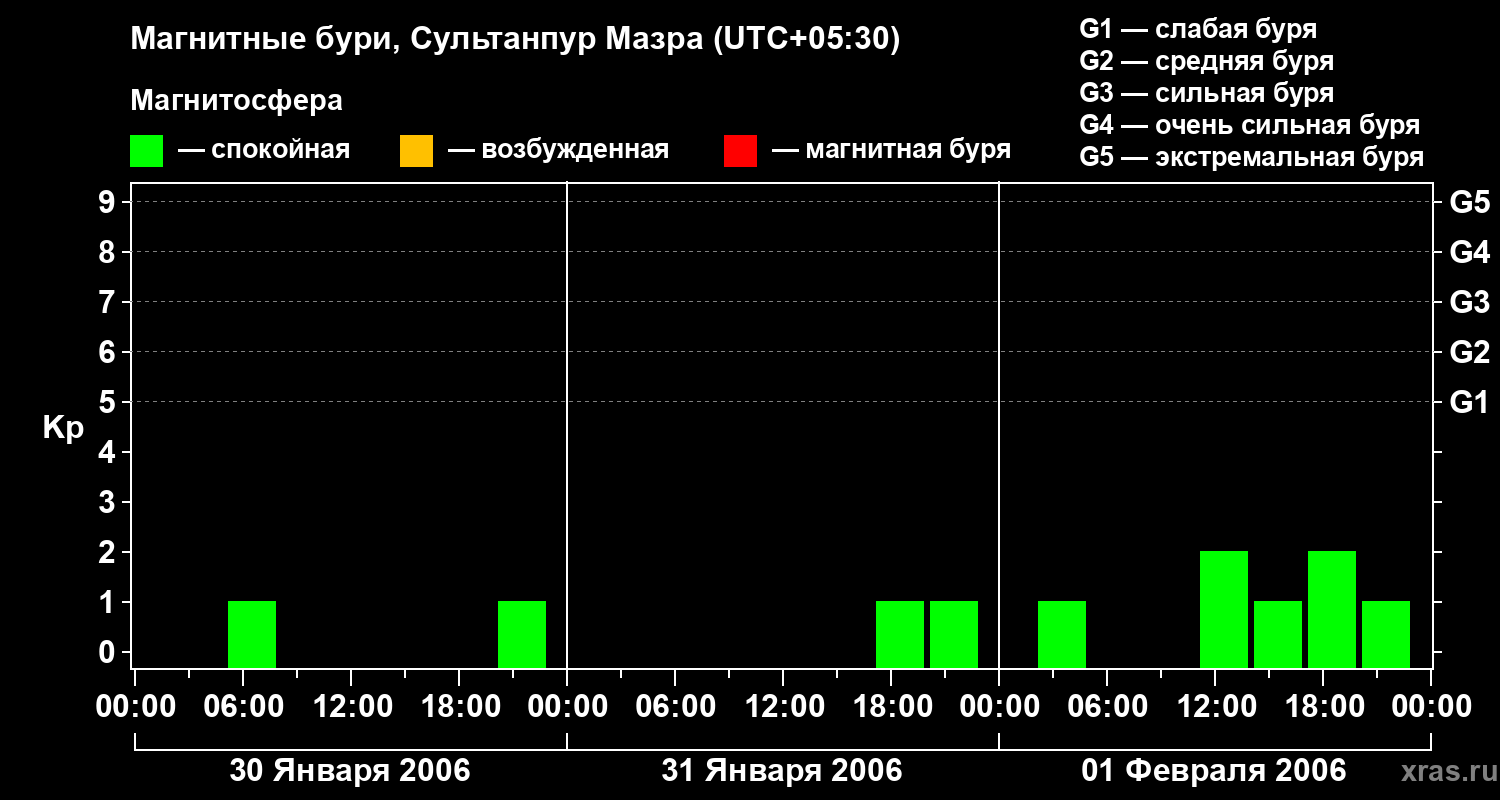Click the '01 Февраля 2006' date label
The image size is (1500, 800).
click(x=1214, y=771)
